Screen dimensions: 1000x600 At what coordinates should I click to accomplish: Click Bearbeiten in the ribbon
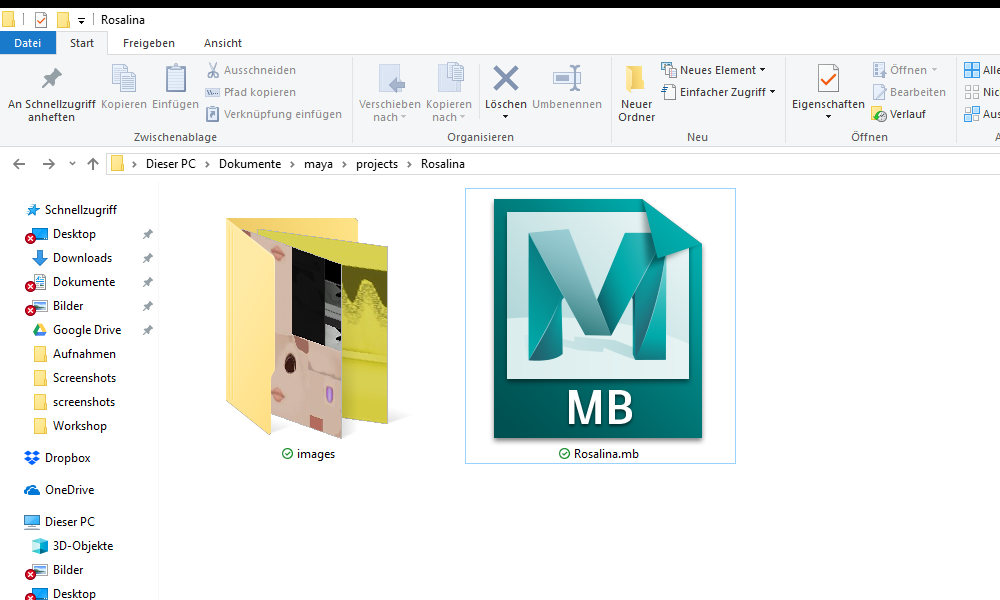coord(909,92)
